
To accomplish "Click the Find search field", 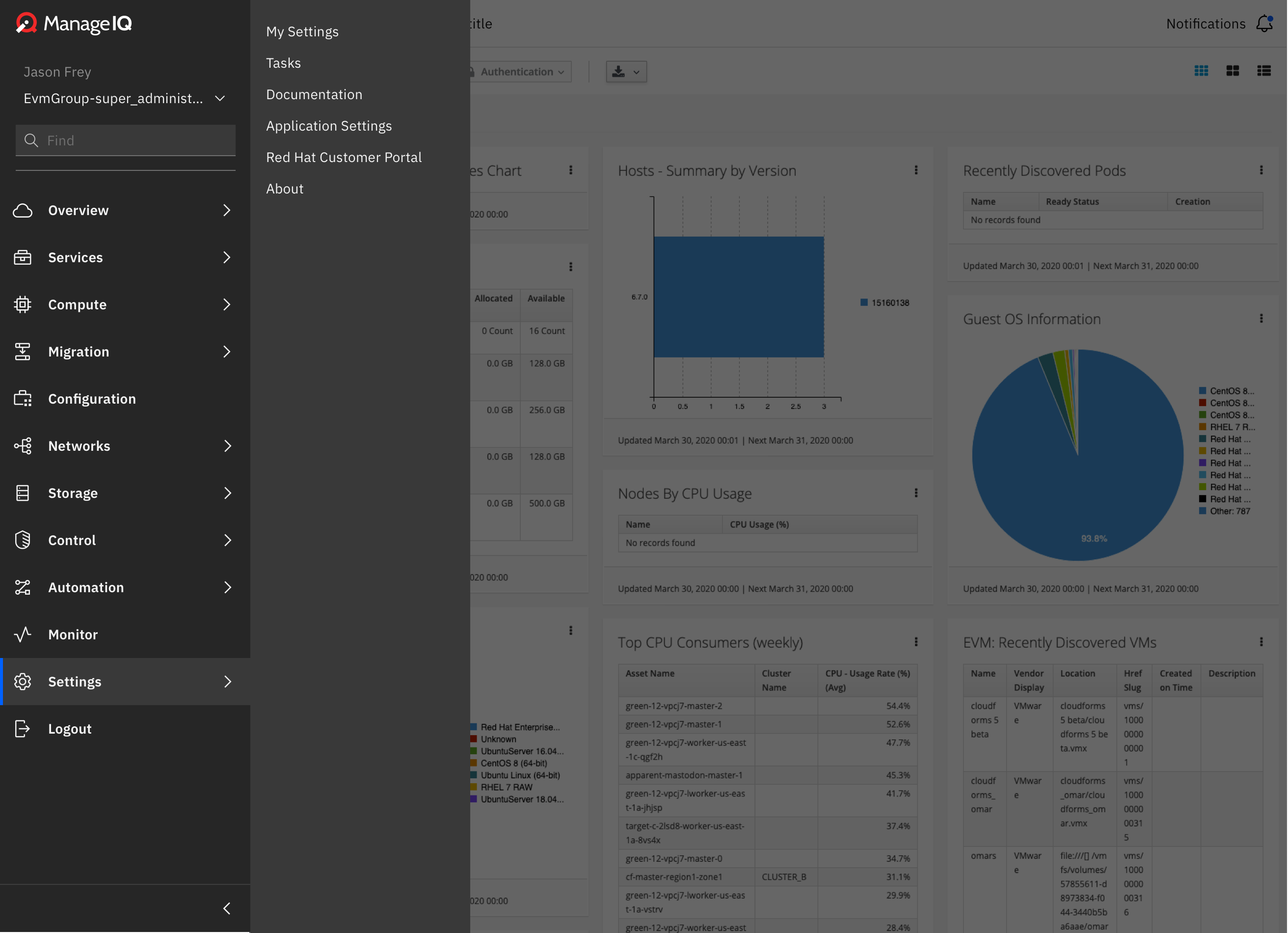I will coord(126,140).
